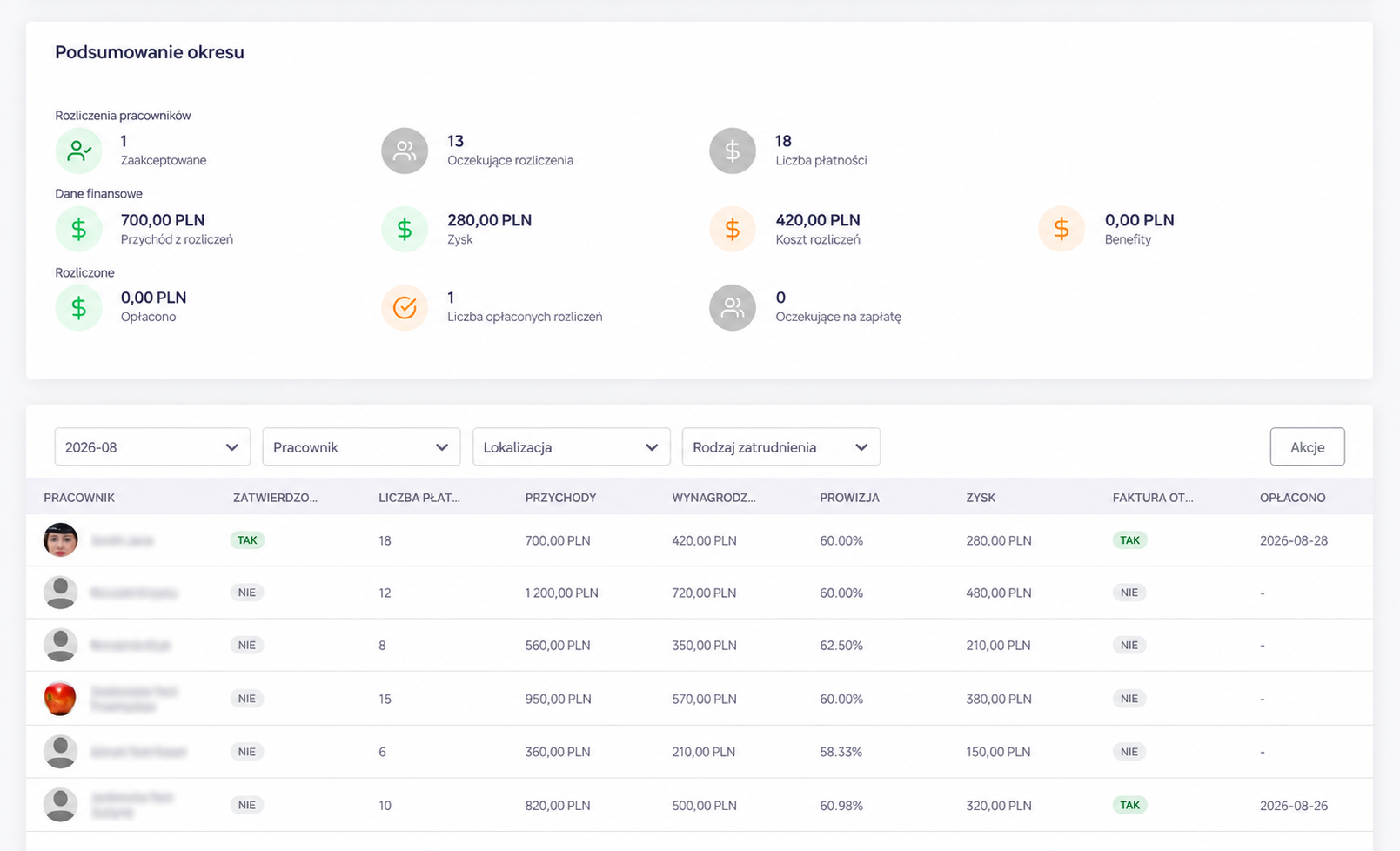The image size is (1400, 851).
Task: Click the 150,00 PLN profit cell
Action: coord(998,752)
